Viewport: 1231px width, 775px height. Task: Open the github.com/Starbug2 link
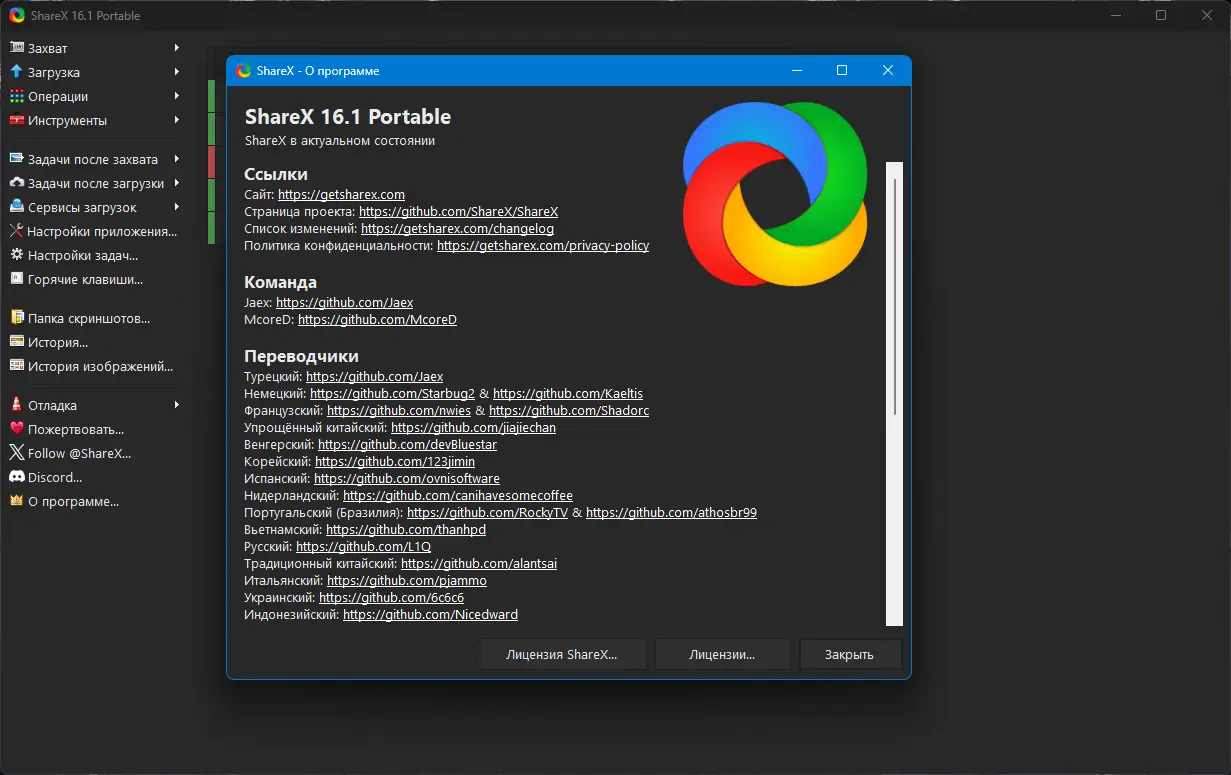tap(392, 393)
